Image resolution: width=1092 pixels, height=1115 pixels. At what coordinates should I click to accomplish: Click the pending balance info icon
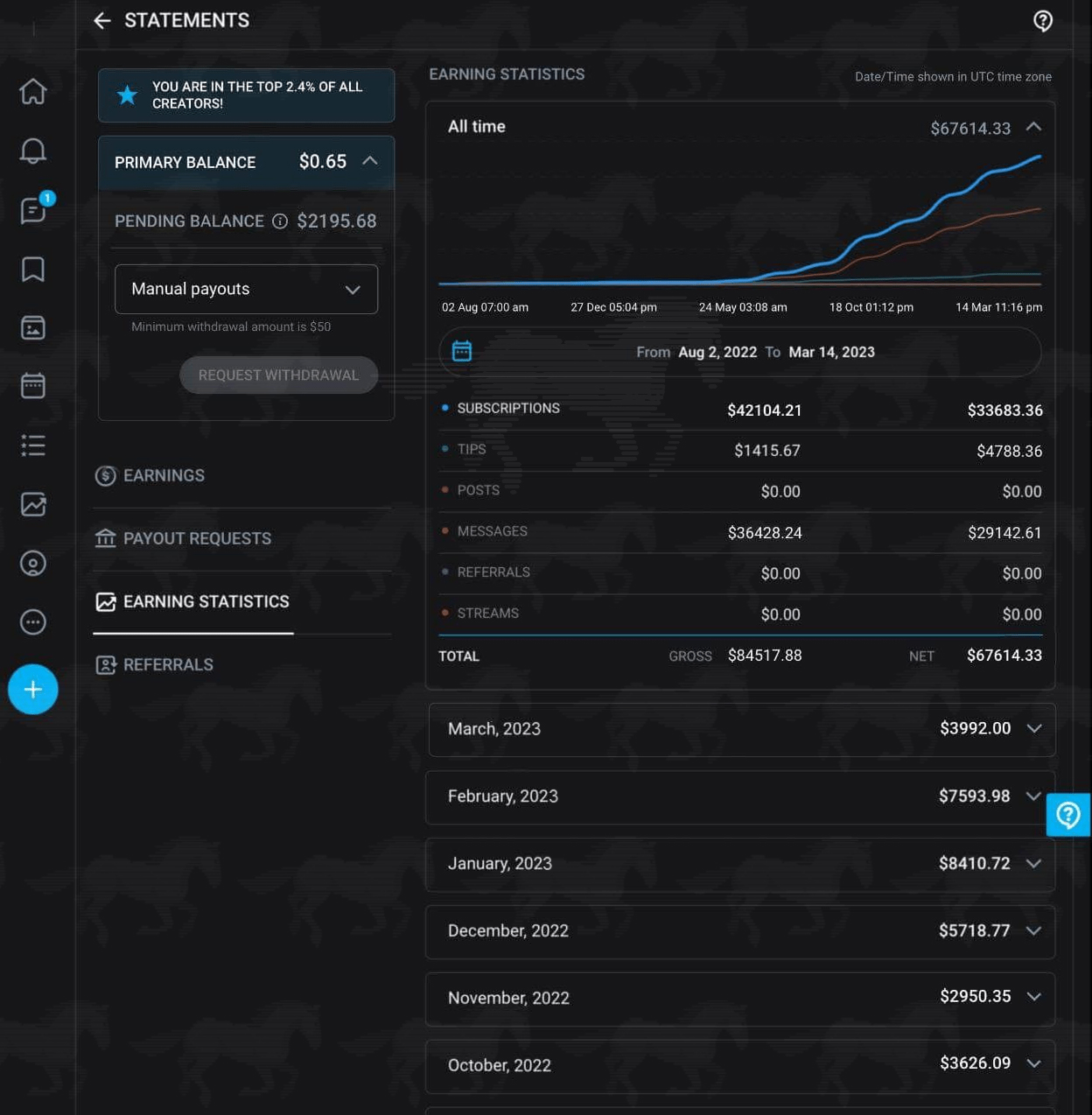280,221
